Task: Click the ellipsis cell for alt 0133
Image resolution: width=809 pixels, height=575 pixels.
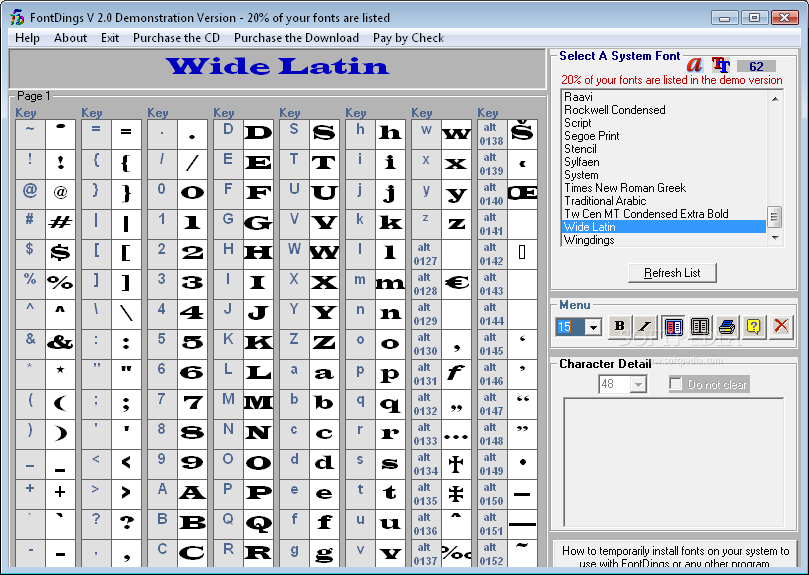Action: click(457, 433)
